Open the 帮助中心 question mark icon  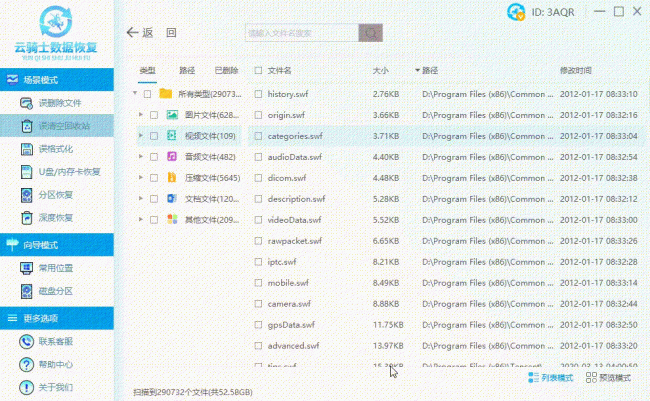pyautogui.click(x=27, y=365)
